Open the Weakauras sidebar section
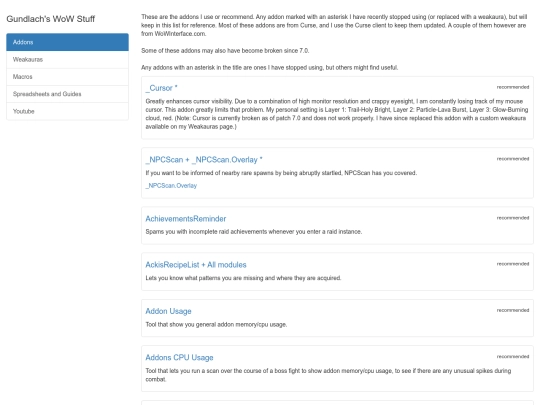The image size is (540, 405). pyautogui.click(x=68, y=60)
